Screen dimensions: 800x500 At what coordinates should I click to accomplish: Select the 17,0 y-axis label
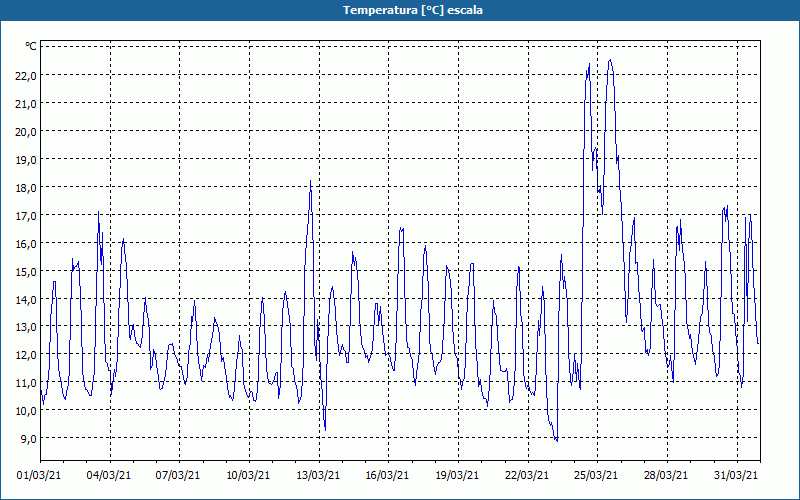point(26,215)
